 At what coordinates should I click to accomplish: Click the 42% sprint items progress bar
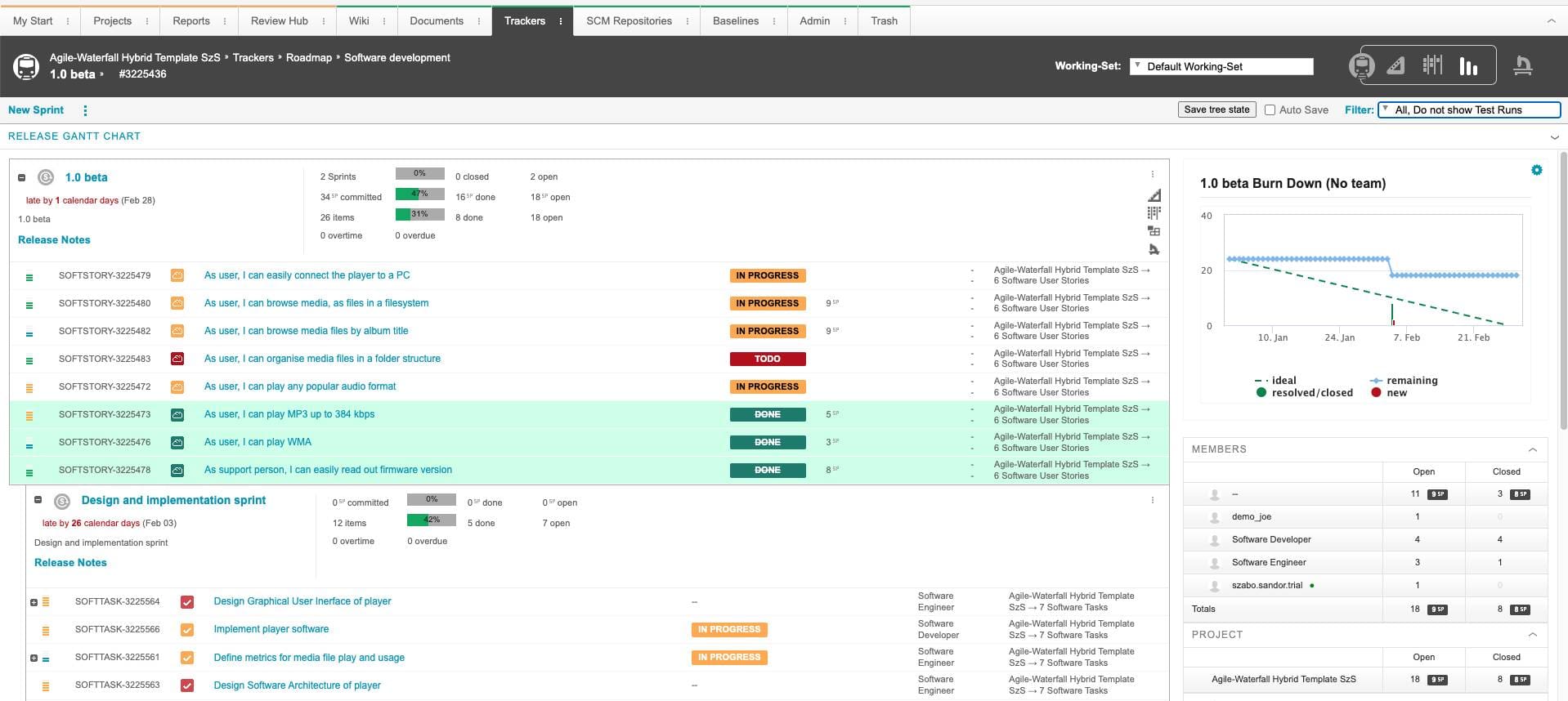432,520
